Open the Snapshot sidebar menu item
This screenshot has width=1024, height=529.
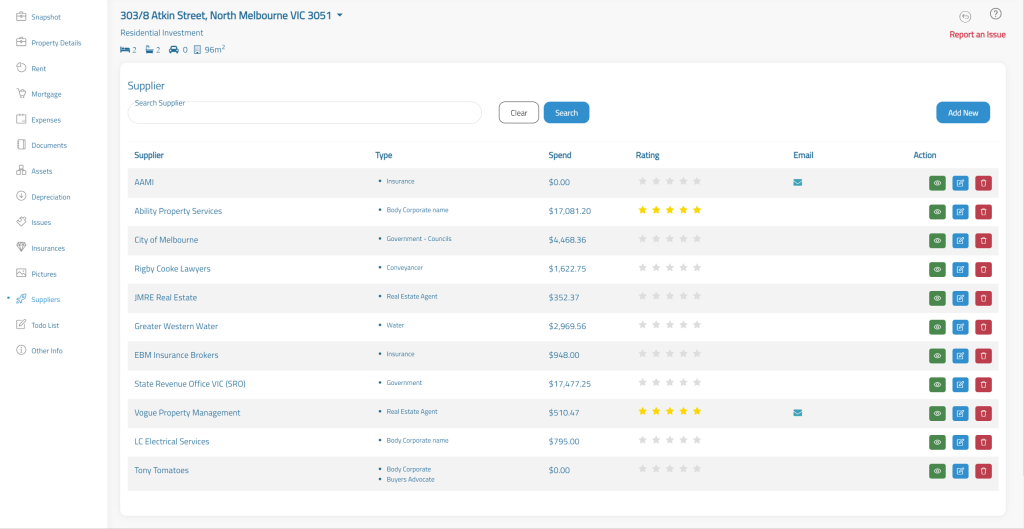pyautogui.click(x=45, y=17)
